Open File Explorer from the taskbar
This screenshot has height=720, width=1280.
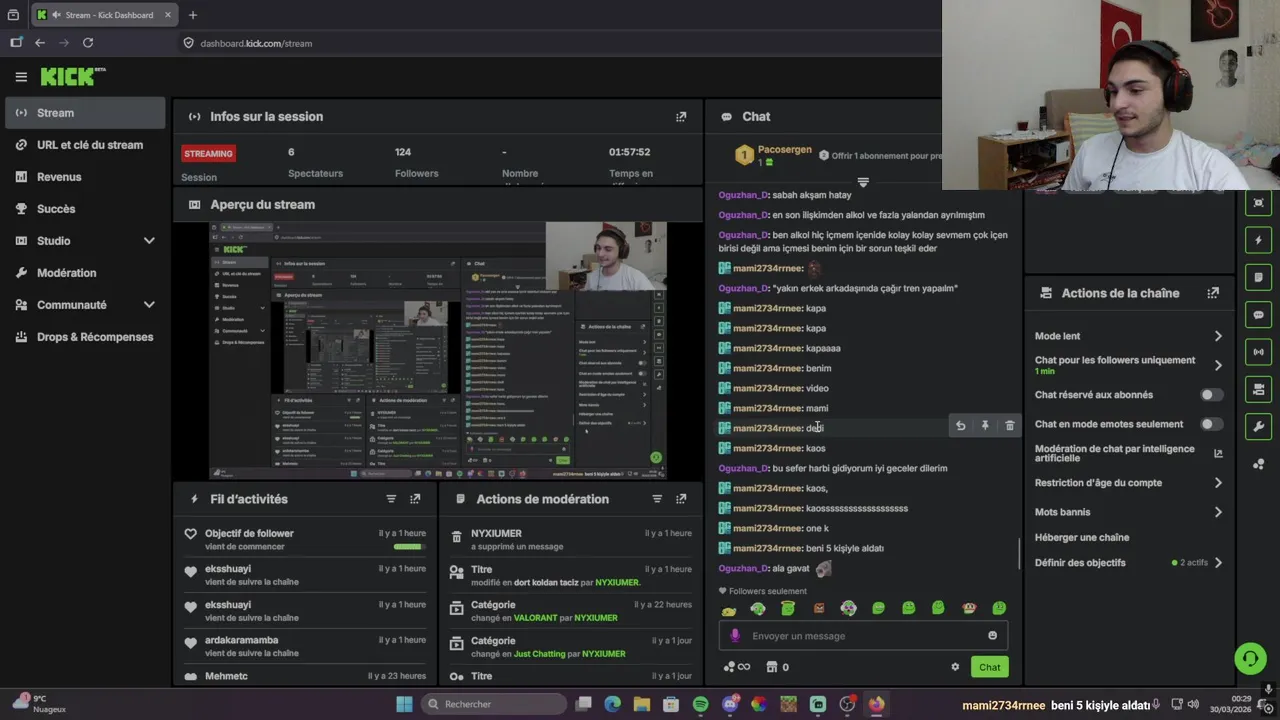tap(642, 704)
